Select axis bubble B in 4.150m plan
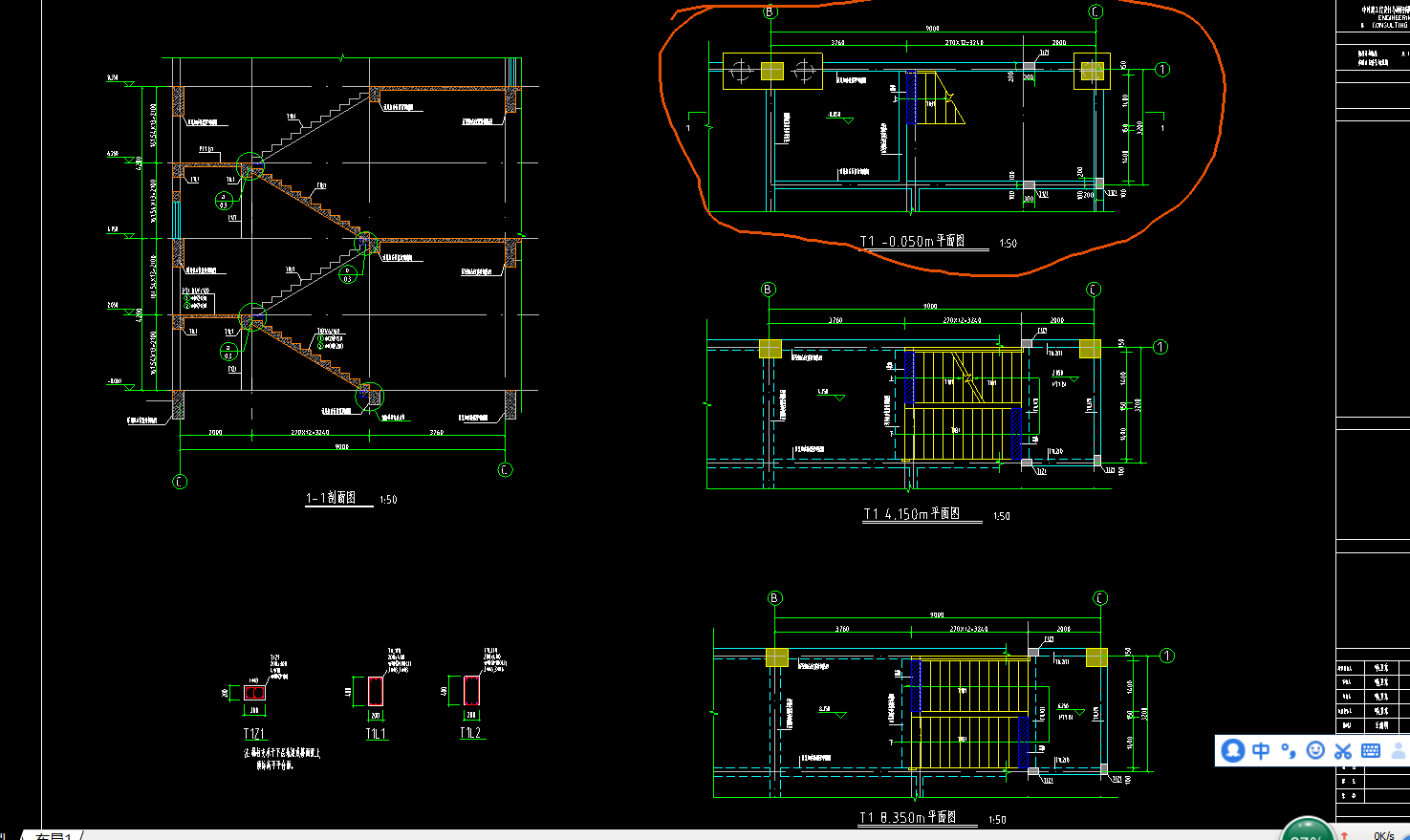Image resolution: width=1410 pixels, height=840 pixels. pyautogui.click(x=769, y=290)
